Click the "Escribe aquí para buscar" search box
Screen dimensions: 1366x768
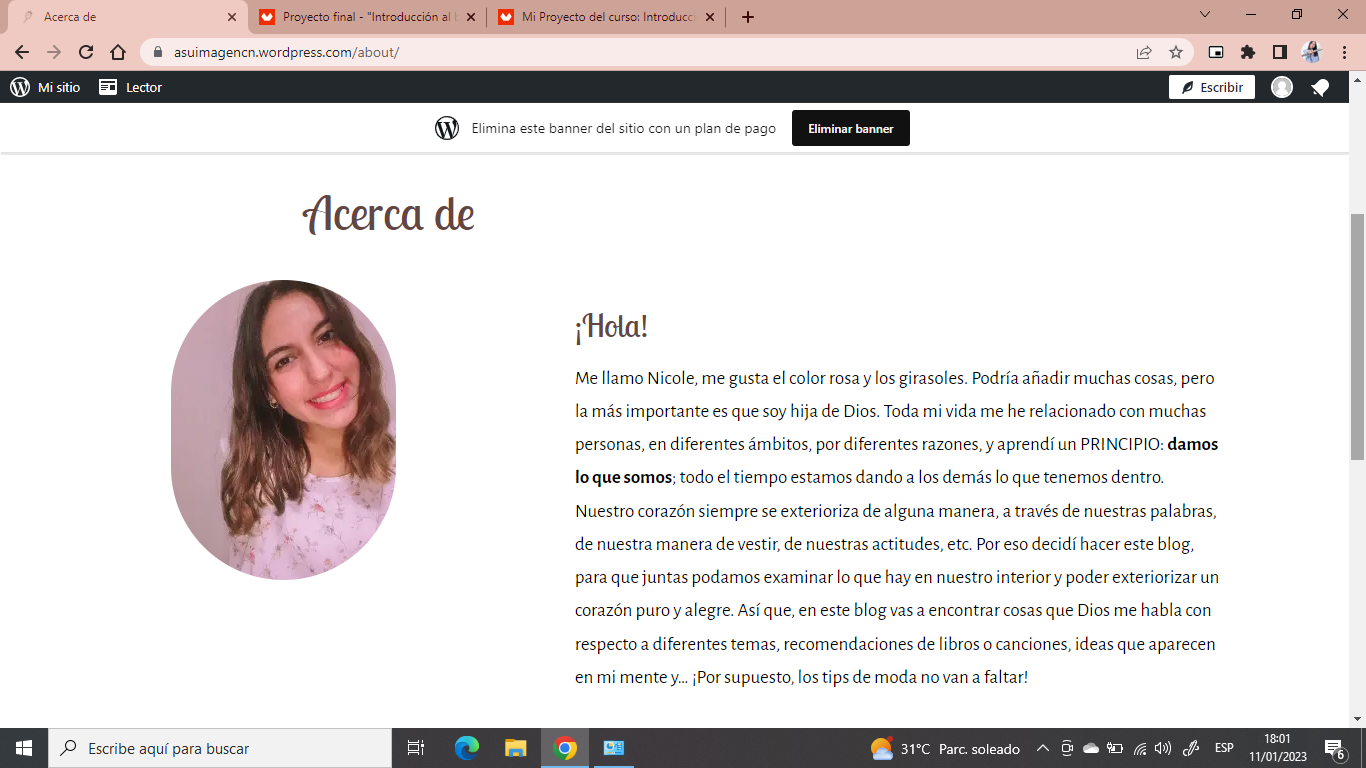[220, 748]
